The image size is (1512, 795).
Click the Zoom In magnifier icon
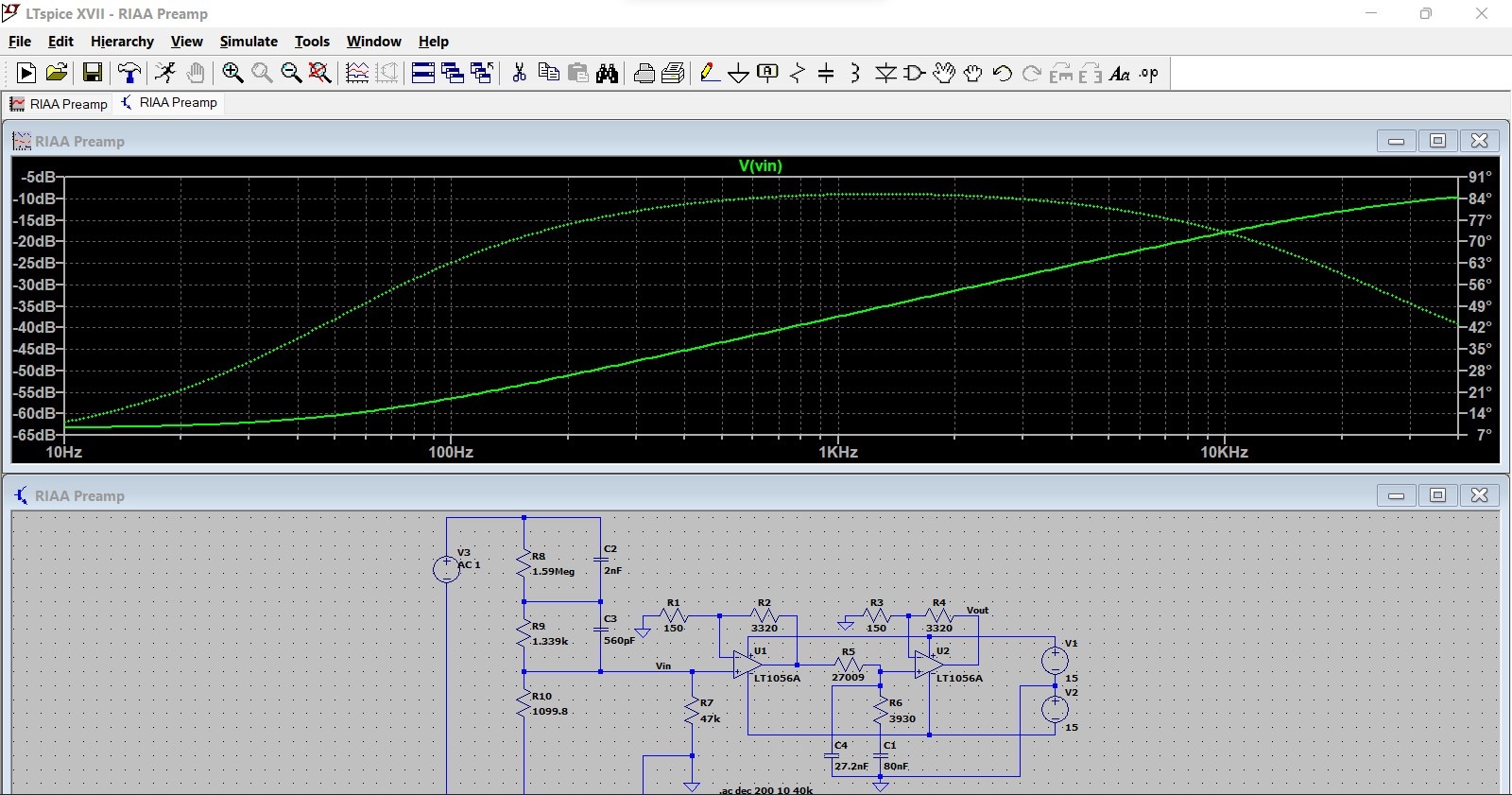[232, 73]
